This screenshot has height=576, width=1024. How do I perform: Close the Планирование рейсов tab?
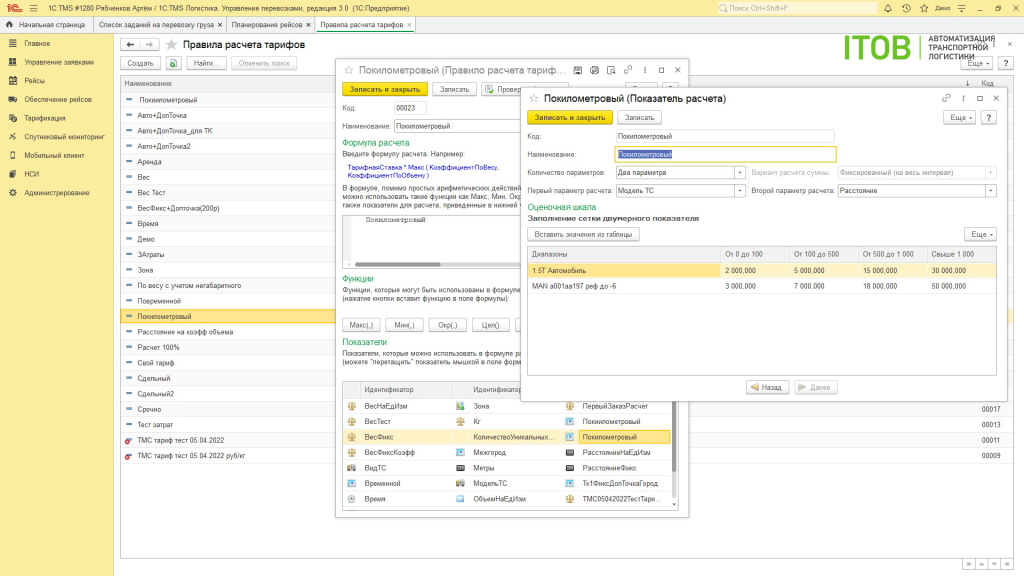click(x=308, y=25)
